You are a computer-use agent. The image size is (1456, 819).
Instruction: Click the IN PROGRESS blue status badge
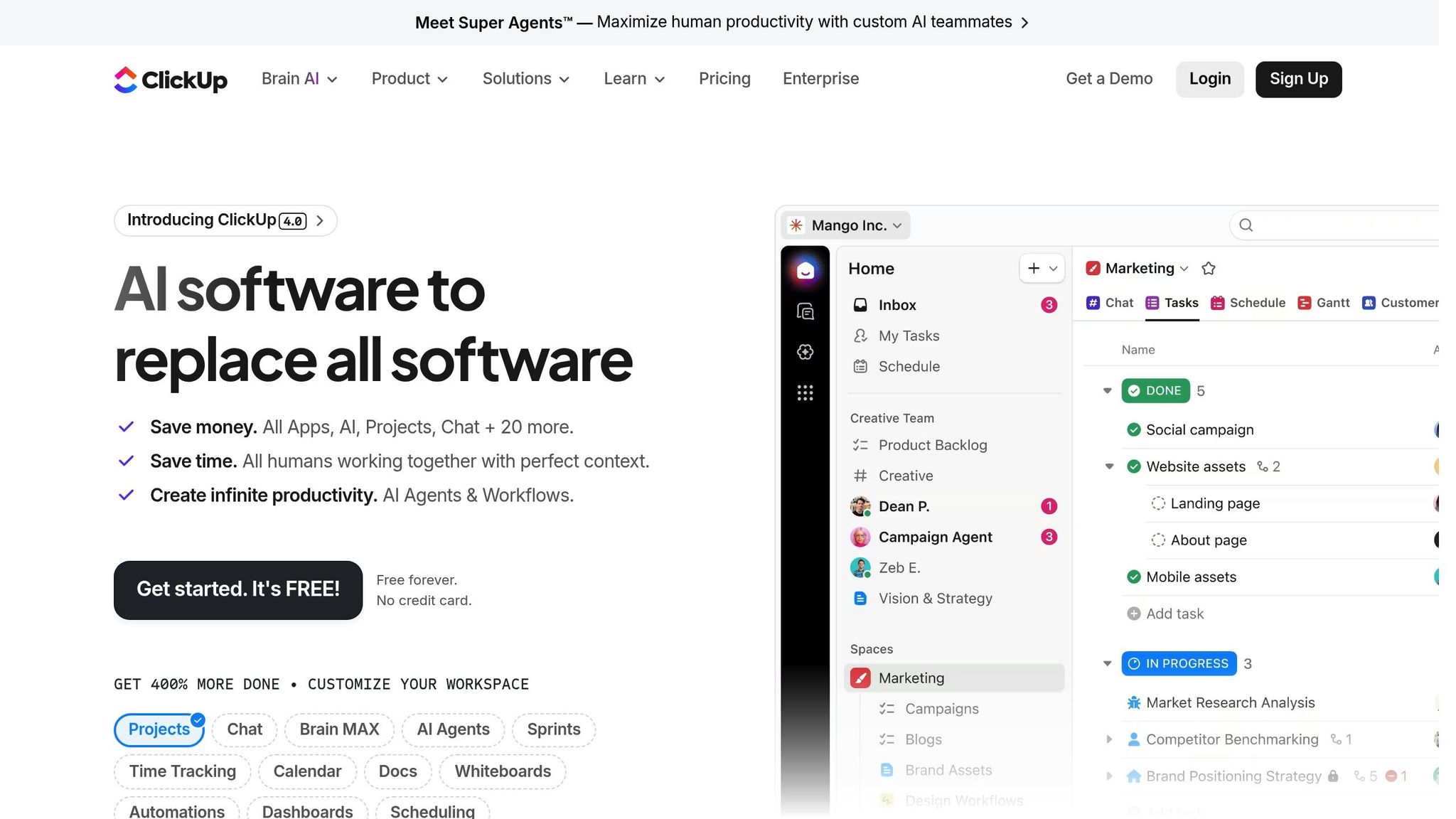tap(1179, 663)
